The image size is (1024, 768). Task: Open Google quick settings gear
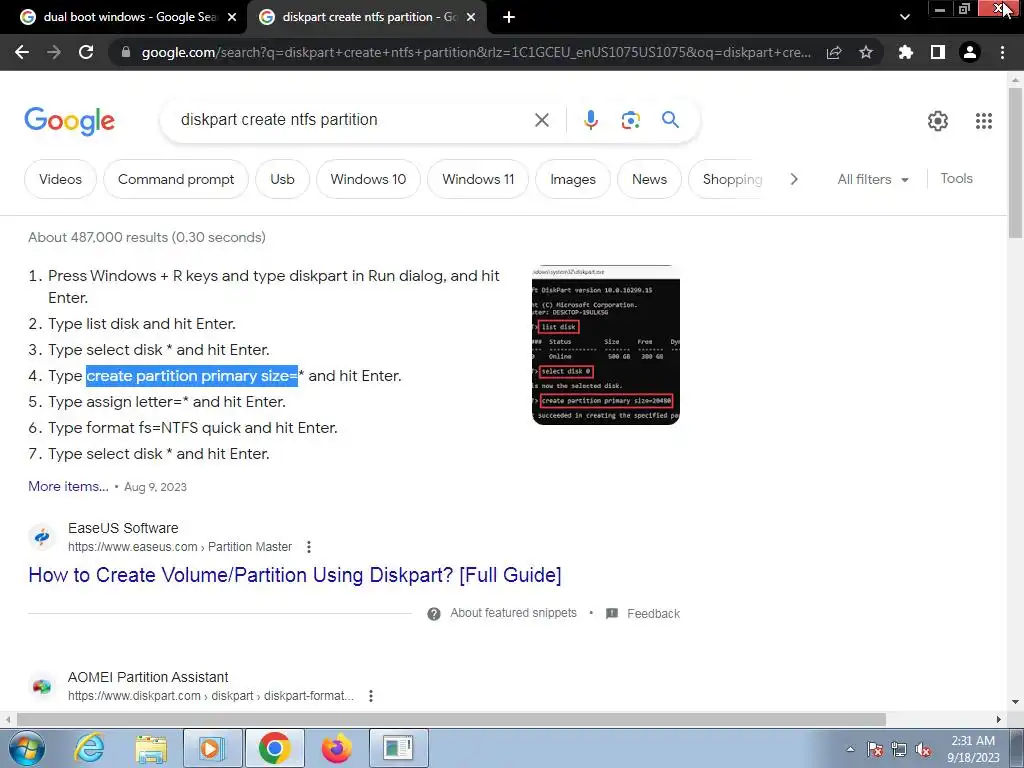click(938, 121)
